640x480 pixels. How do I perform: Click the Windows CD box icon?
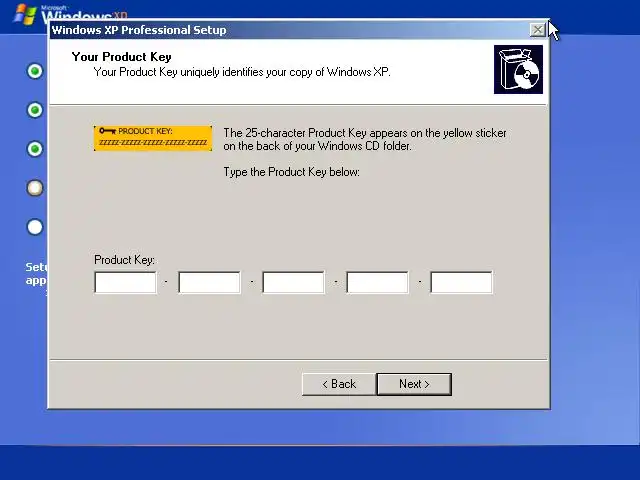coord(518,69)
